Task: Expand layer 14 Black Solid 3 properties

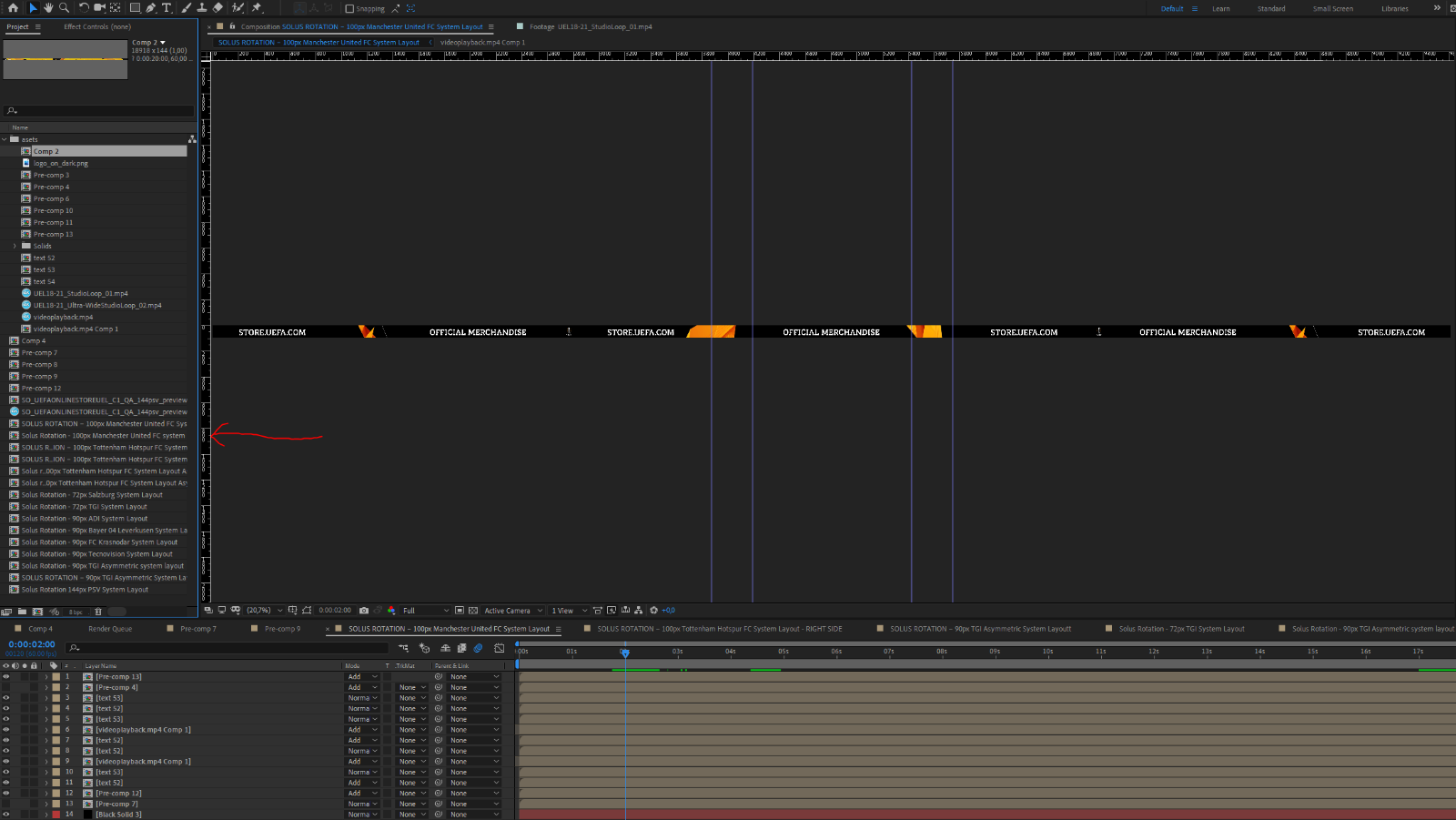Action: click(x=46, y=815)
